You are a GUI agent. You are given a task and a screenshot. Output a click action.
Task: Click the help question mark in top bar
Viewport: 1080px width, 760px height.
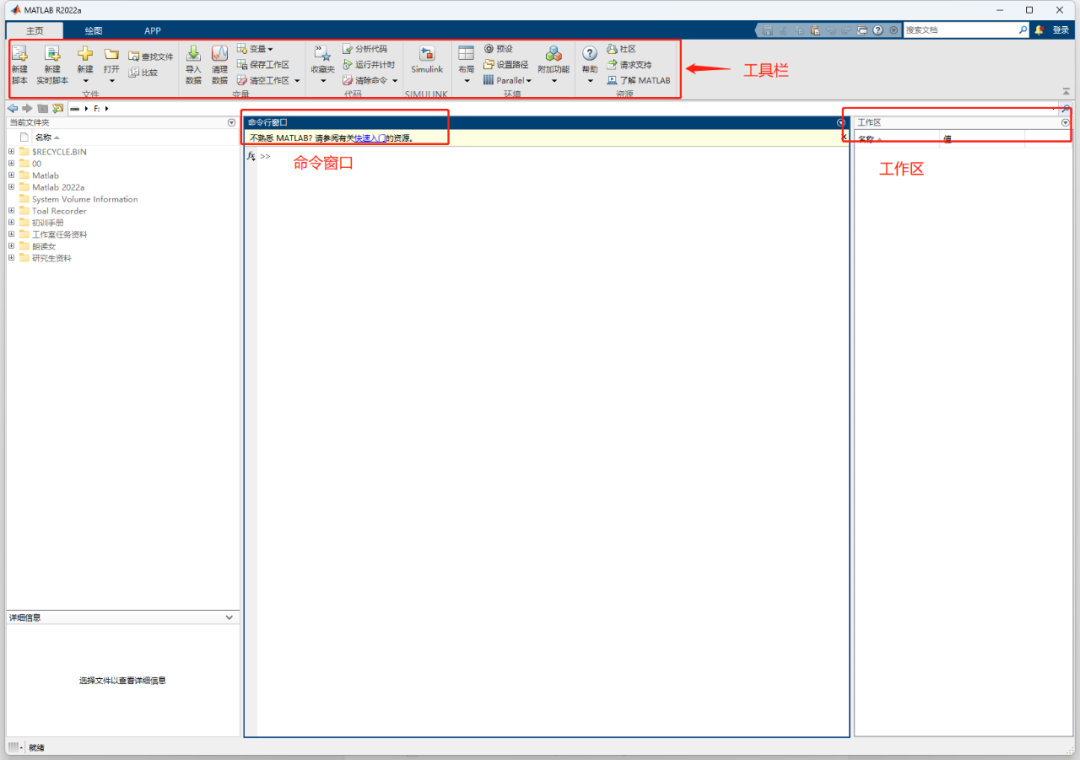(x=878, y=30)
